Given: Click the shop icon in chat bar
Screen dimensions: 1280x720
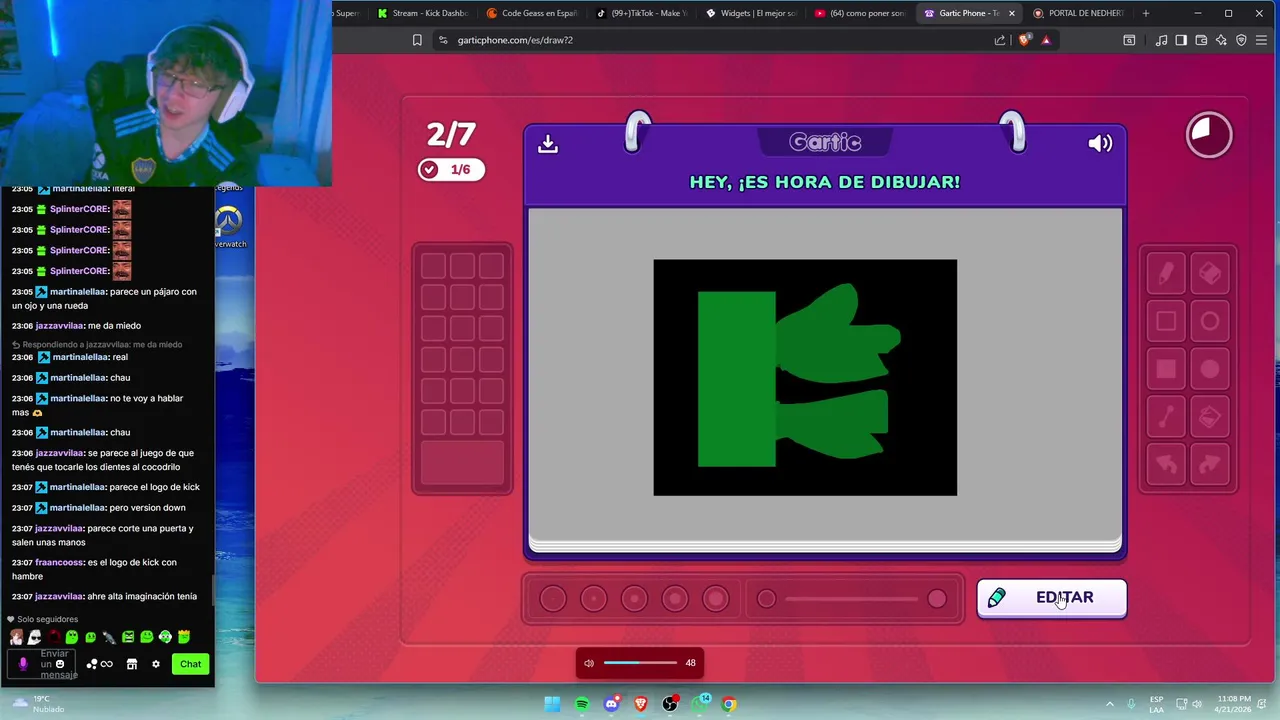Looking at the screenshot, I should (x=131, y=664).
